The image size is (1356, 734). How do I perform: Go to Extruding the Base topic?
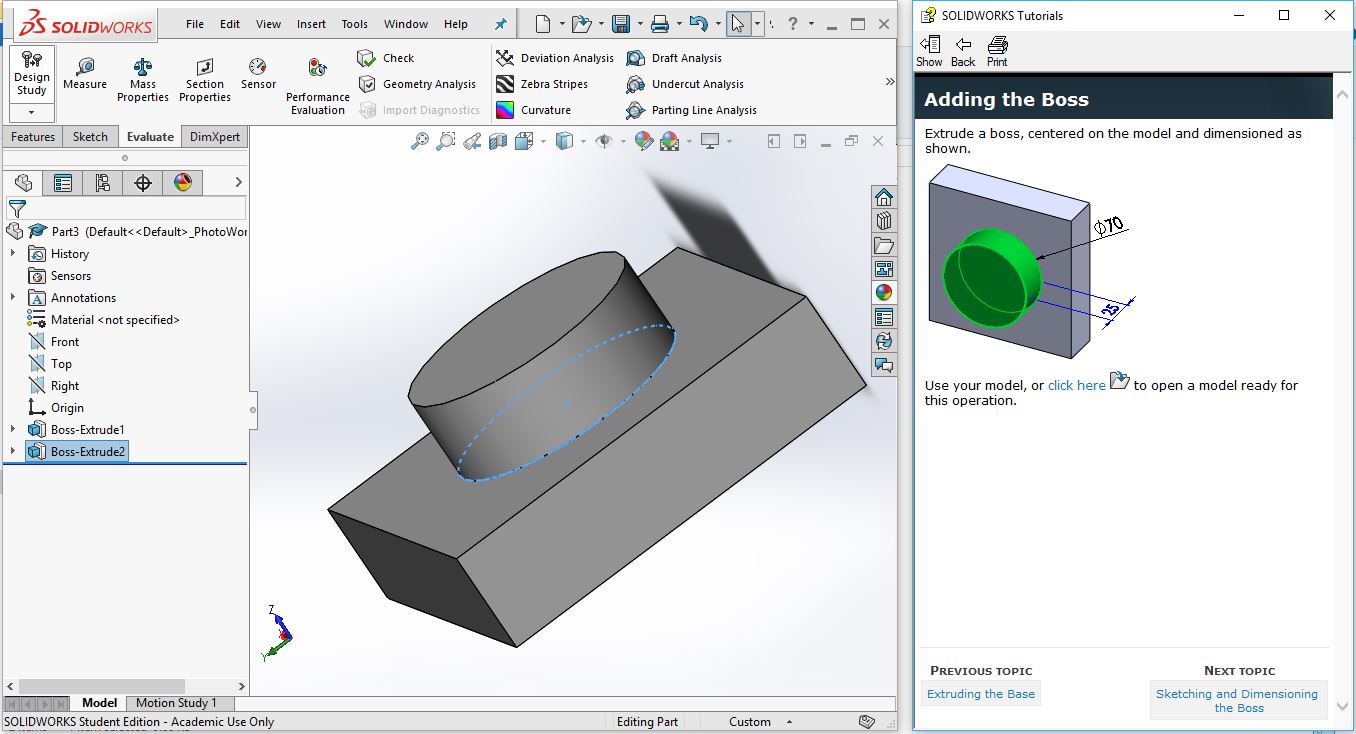coord(981,694)
